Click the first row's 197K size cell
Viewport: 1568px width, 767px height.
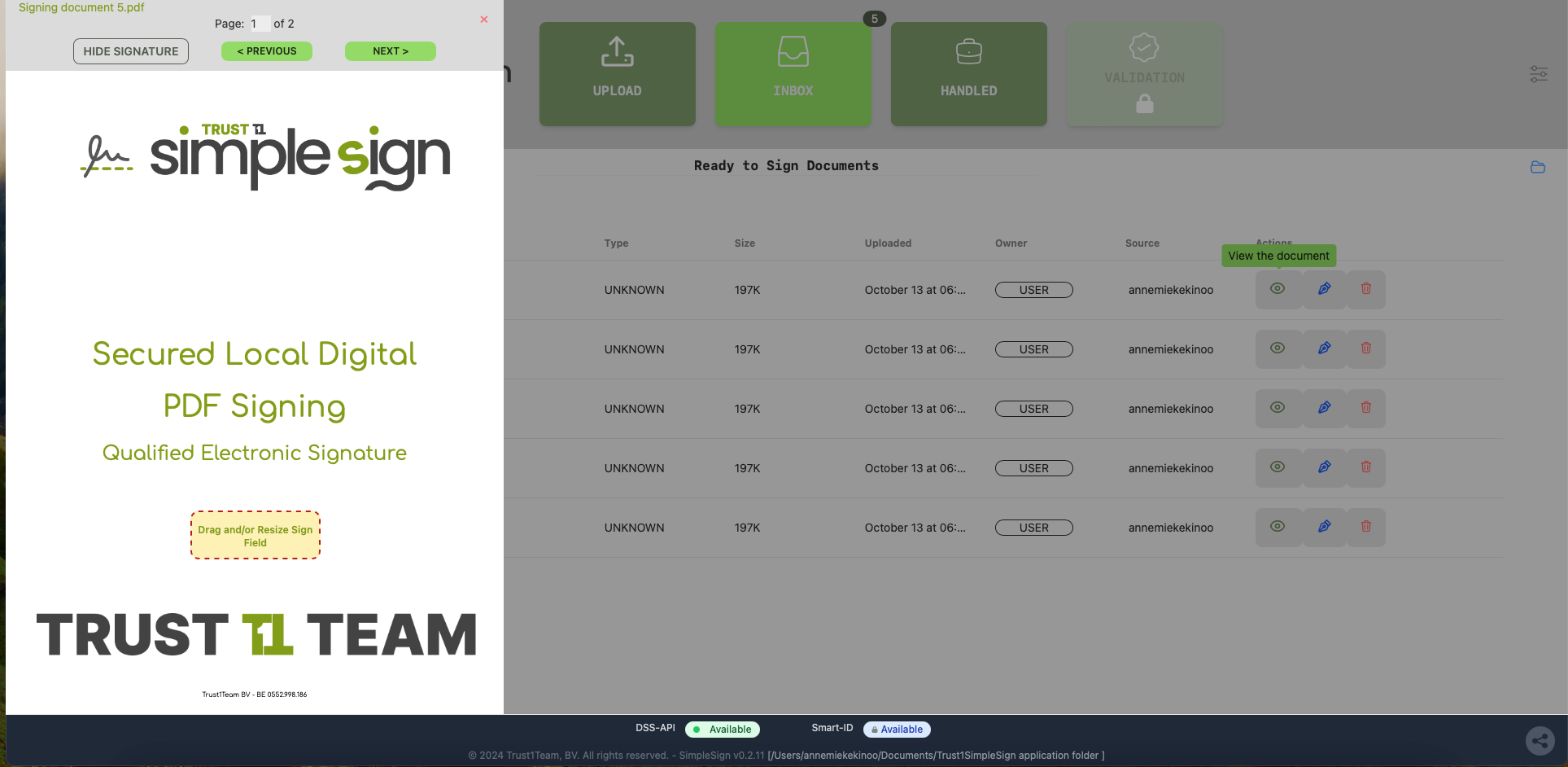[748, 290]
